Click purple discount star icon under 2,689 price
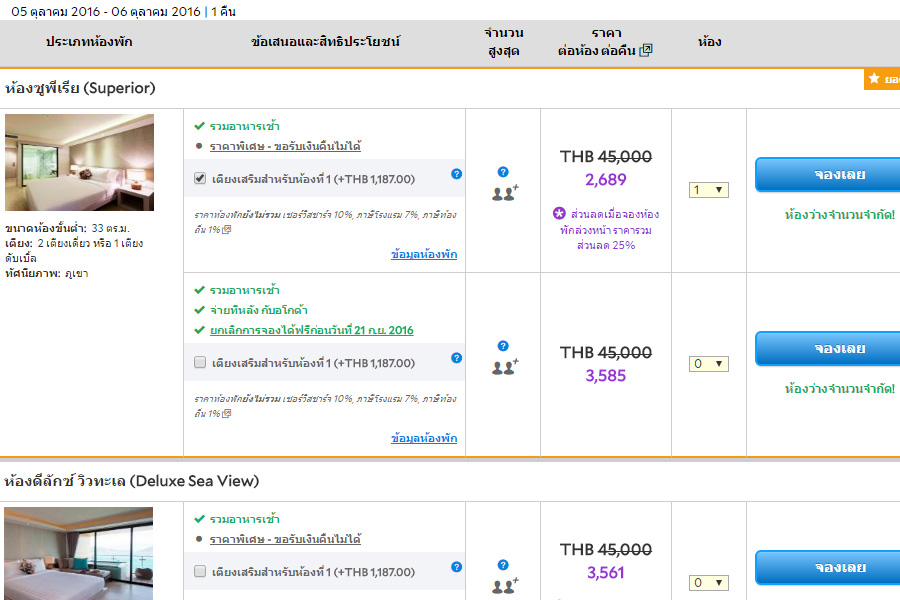The width and height of the screenshot is (900, 600). click(x=559, y=214)
